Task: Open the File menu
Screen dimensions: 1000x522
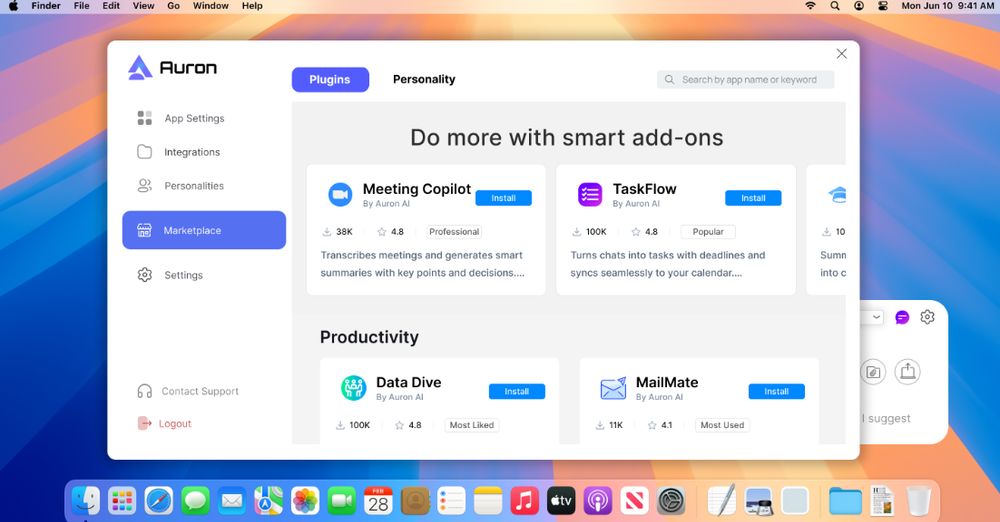Action: pos(82,6)
